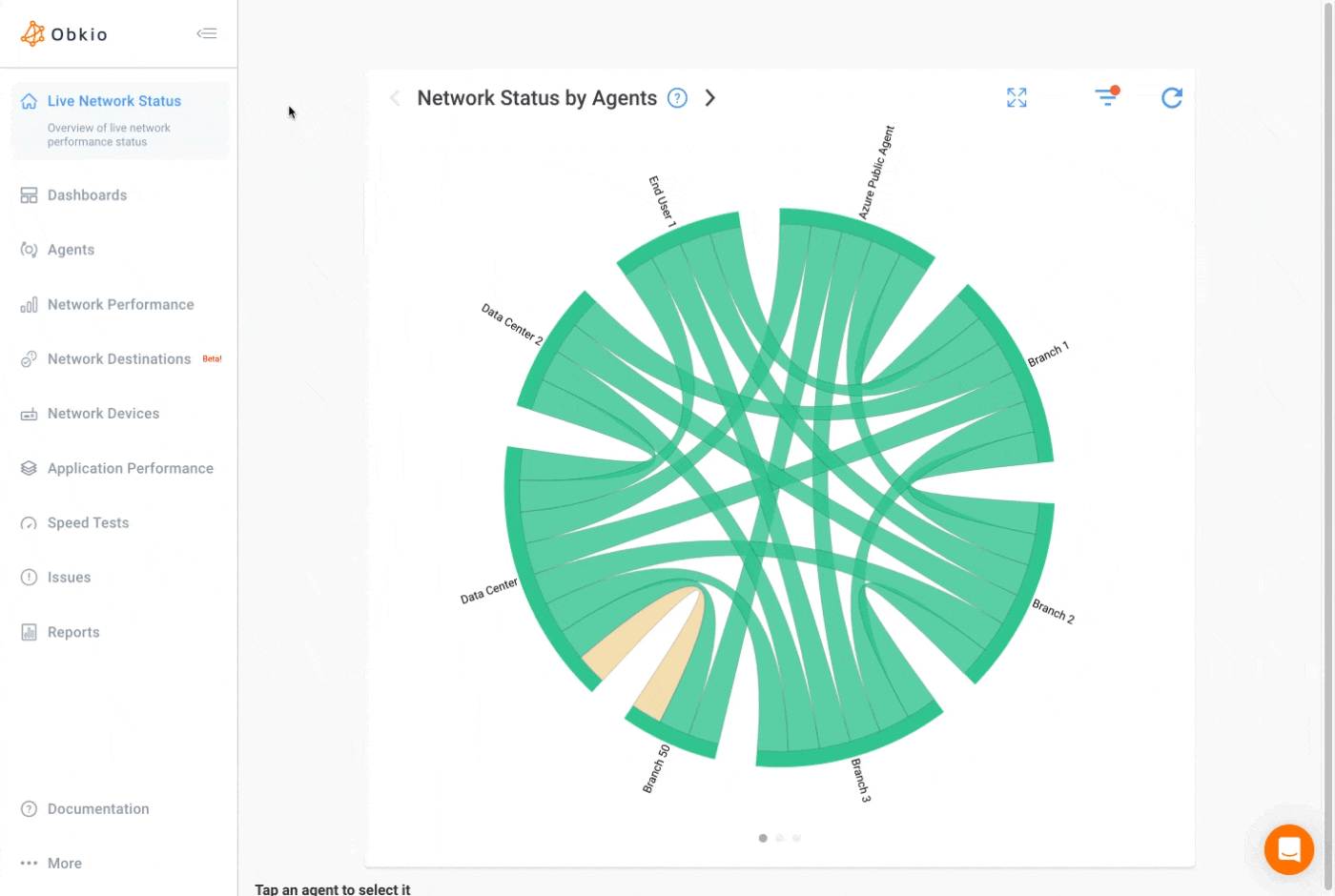Expand the chart to fullscreen view
The height and width of the screenshot is (896, 1335).
pos(1016,97)
